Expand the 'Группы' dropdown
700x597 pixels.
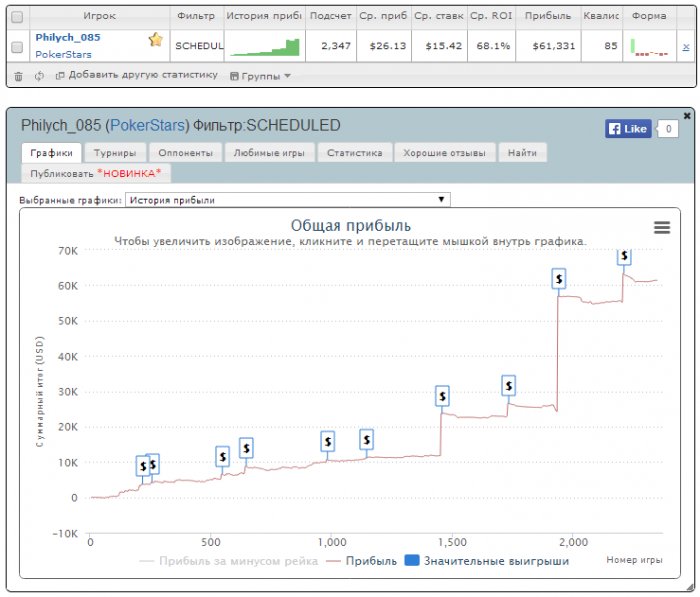point(260,76)
